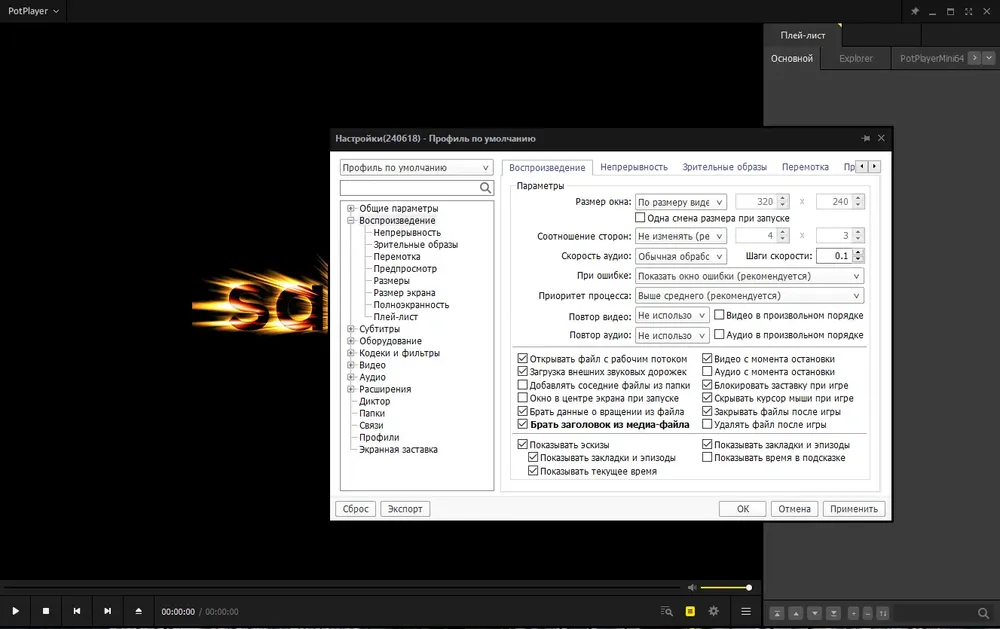The width and height of the screenshot is (1000, 629).
Task: Click the Экспорт button
Action: click(x=405, y=509)
